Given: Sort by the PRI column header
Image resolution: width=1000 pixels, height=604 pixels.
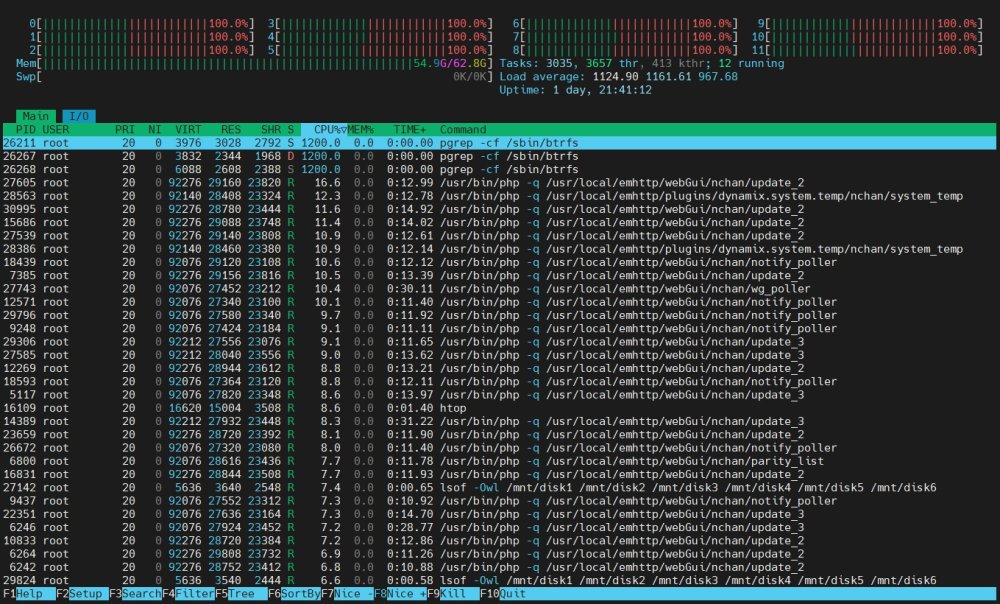Looking at the screenshot, I should (x=125, y=129).
